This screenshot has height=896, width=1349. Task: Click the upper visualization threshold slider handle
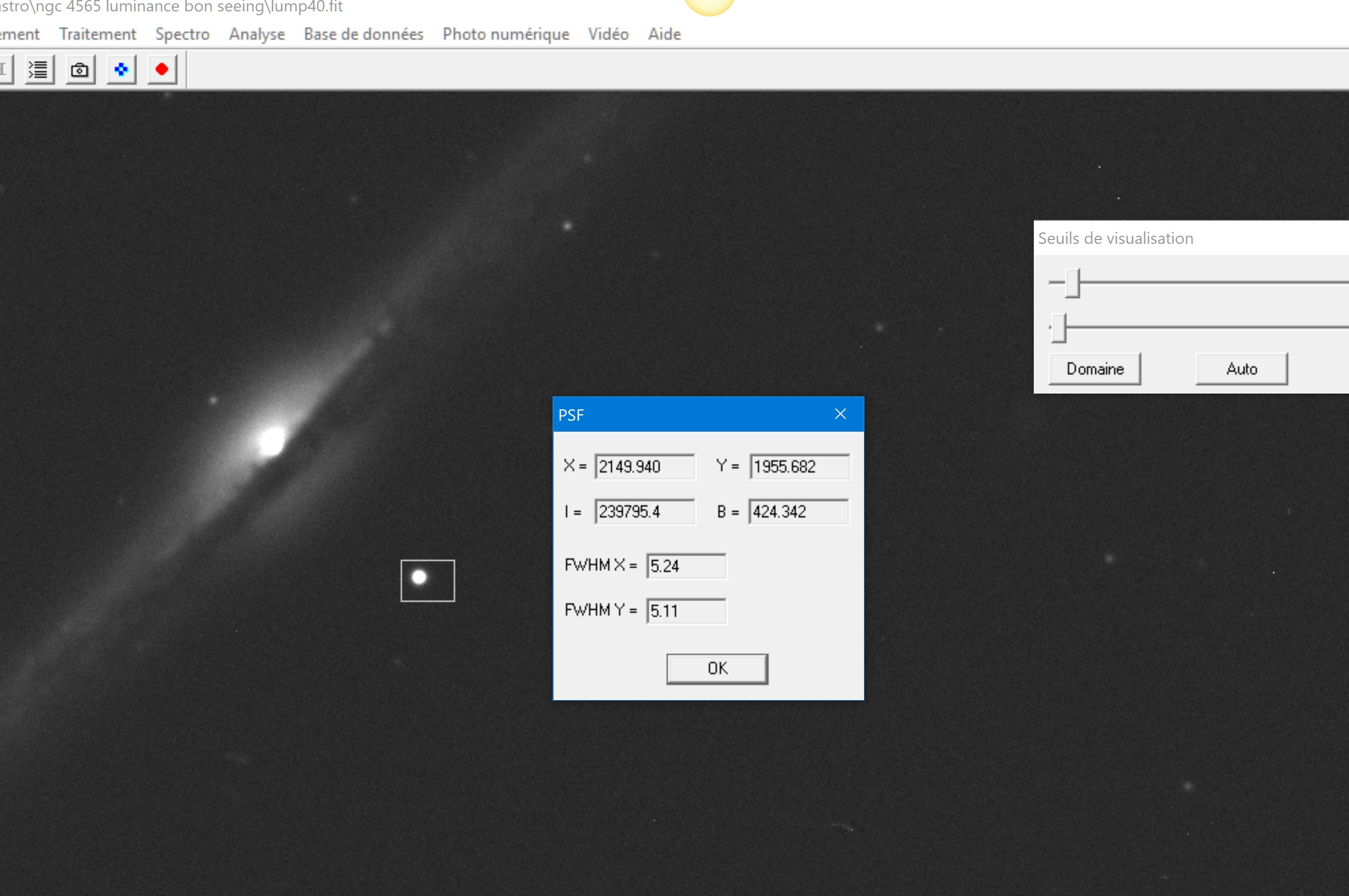tap(1072, 283)
